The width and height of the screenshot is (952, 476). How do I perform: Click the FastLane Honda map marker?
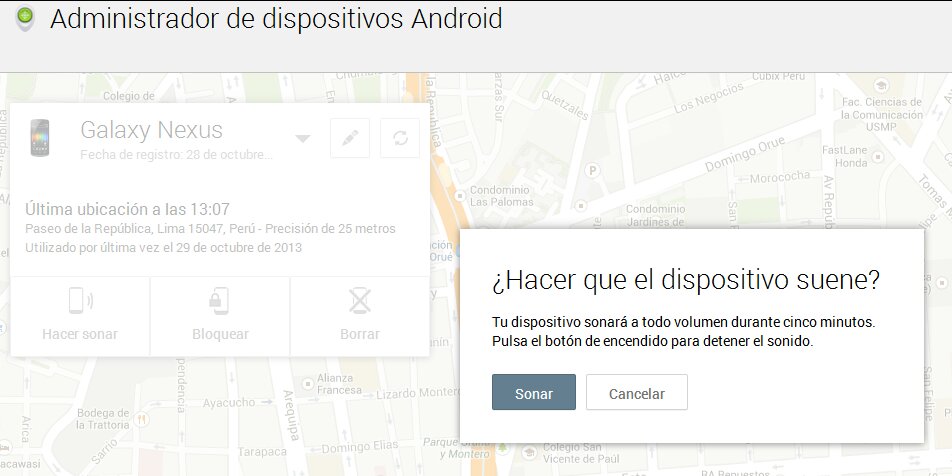877,157
